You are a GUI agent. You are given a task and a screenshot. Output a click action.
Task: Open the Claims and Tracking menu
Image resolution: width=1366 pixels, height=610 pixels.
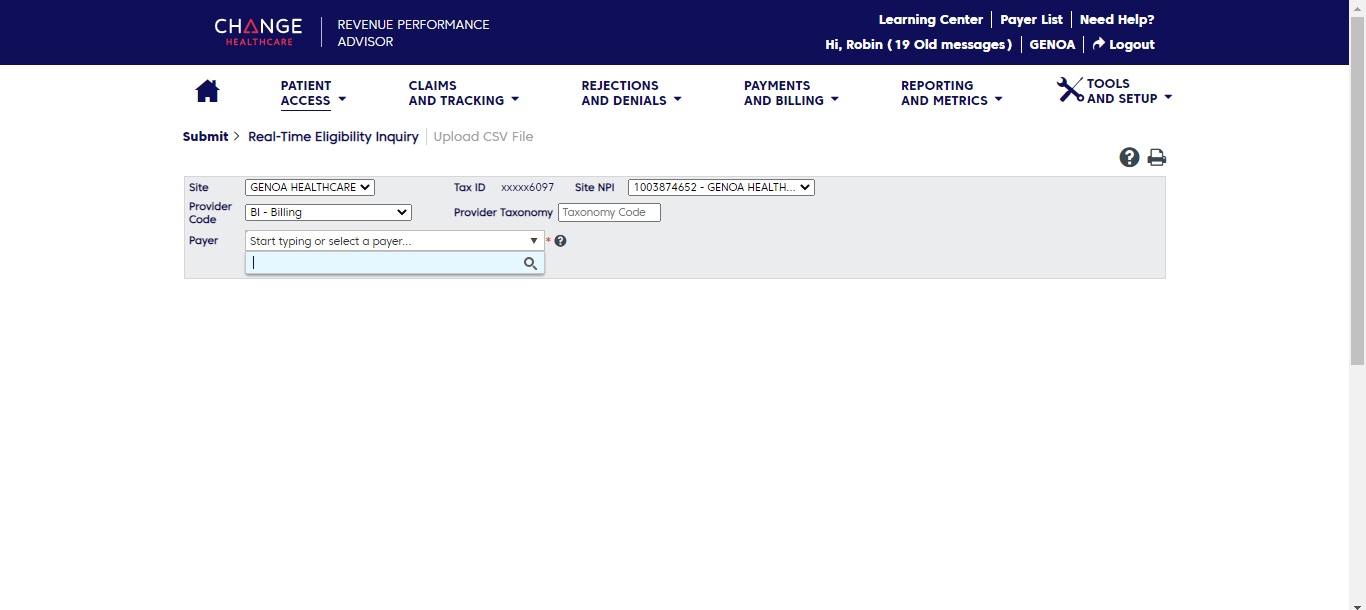point(463,93)
